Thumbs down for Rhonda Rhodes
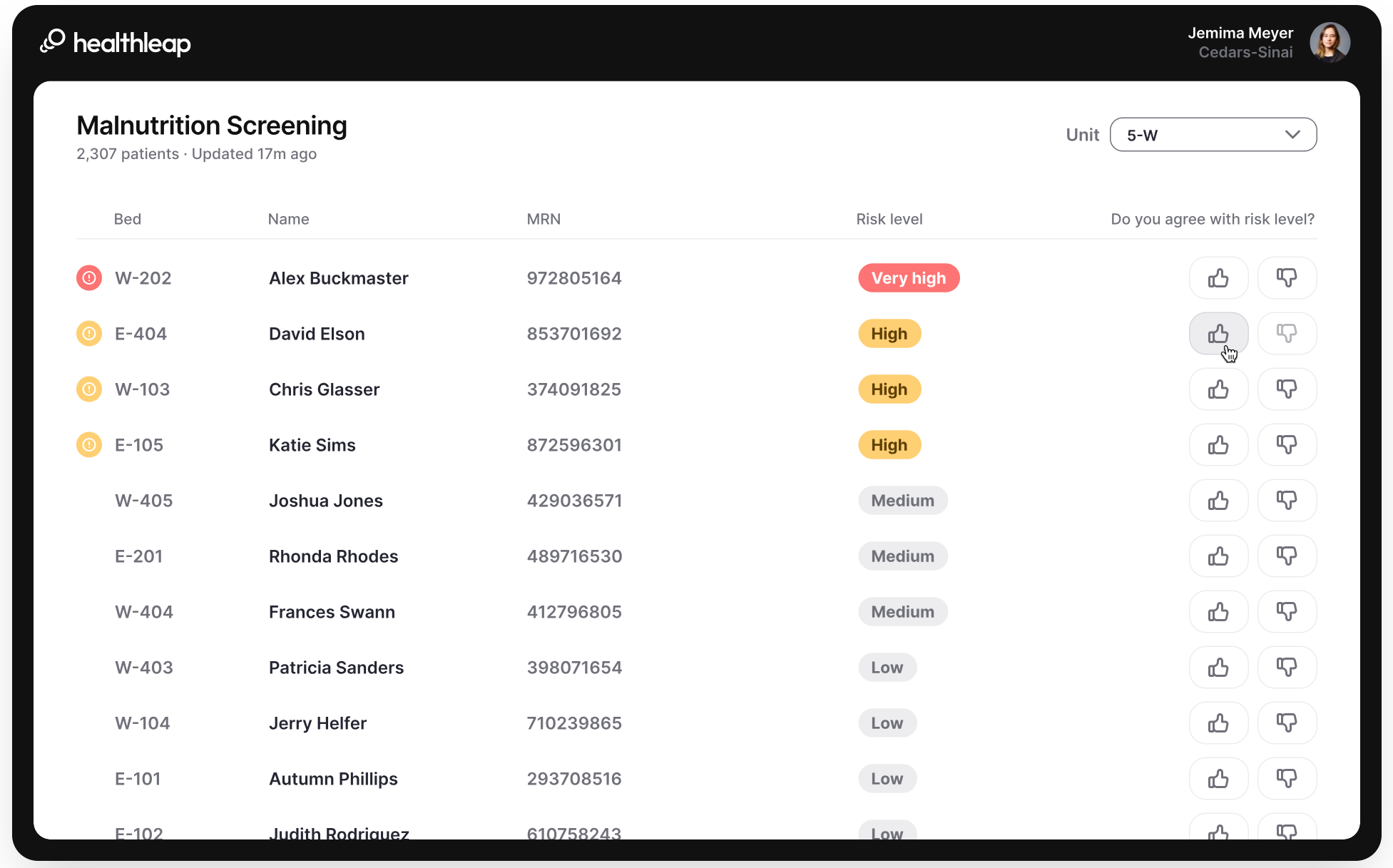1393x868 pixels. coord(1287,556)
